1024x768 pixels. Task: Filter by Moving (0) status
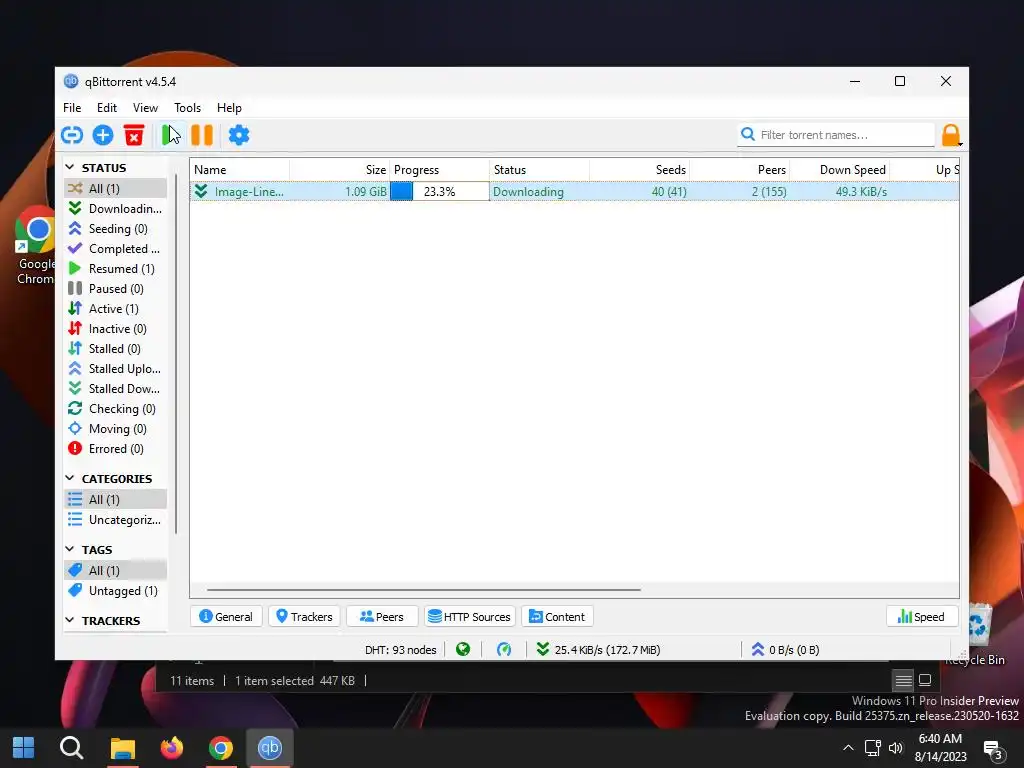point(116,428)
